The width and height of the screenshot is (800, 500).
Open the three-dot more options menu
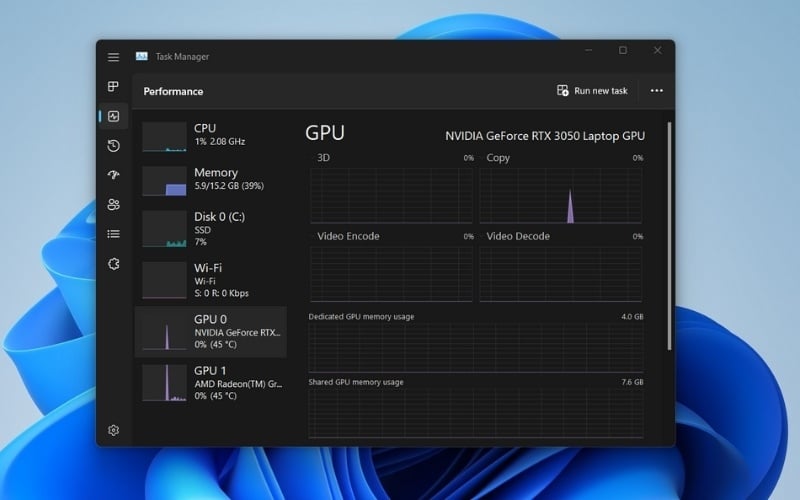coord(657,91)
